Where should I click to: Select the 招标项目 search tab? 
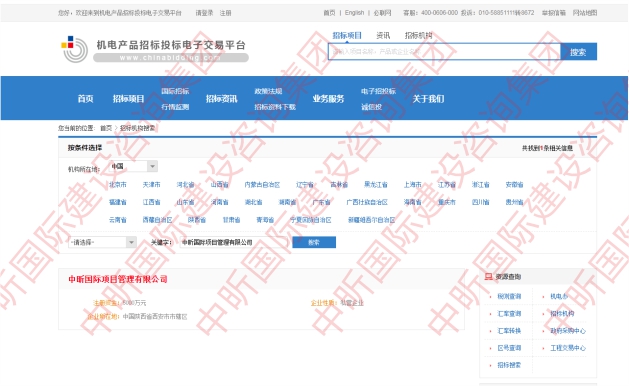point(347,35)
